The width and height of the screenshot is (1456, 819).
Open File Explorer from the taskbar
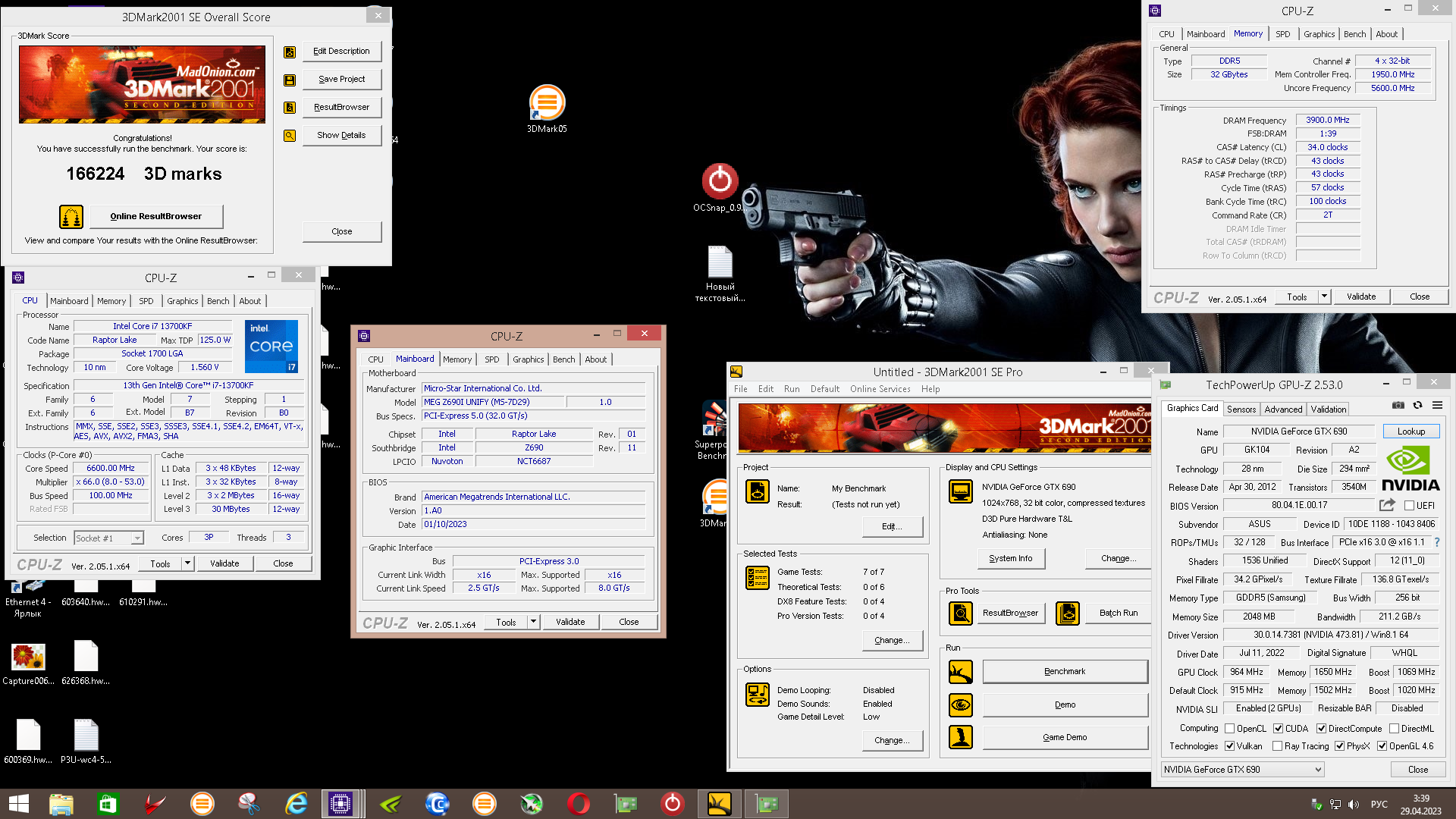click(x=61, y=803)
